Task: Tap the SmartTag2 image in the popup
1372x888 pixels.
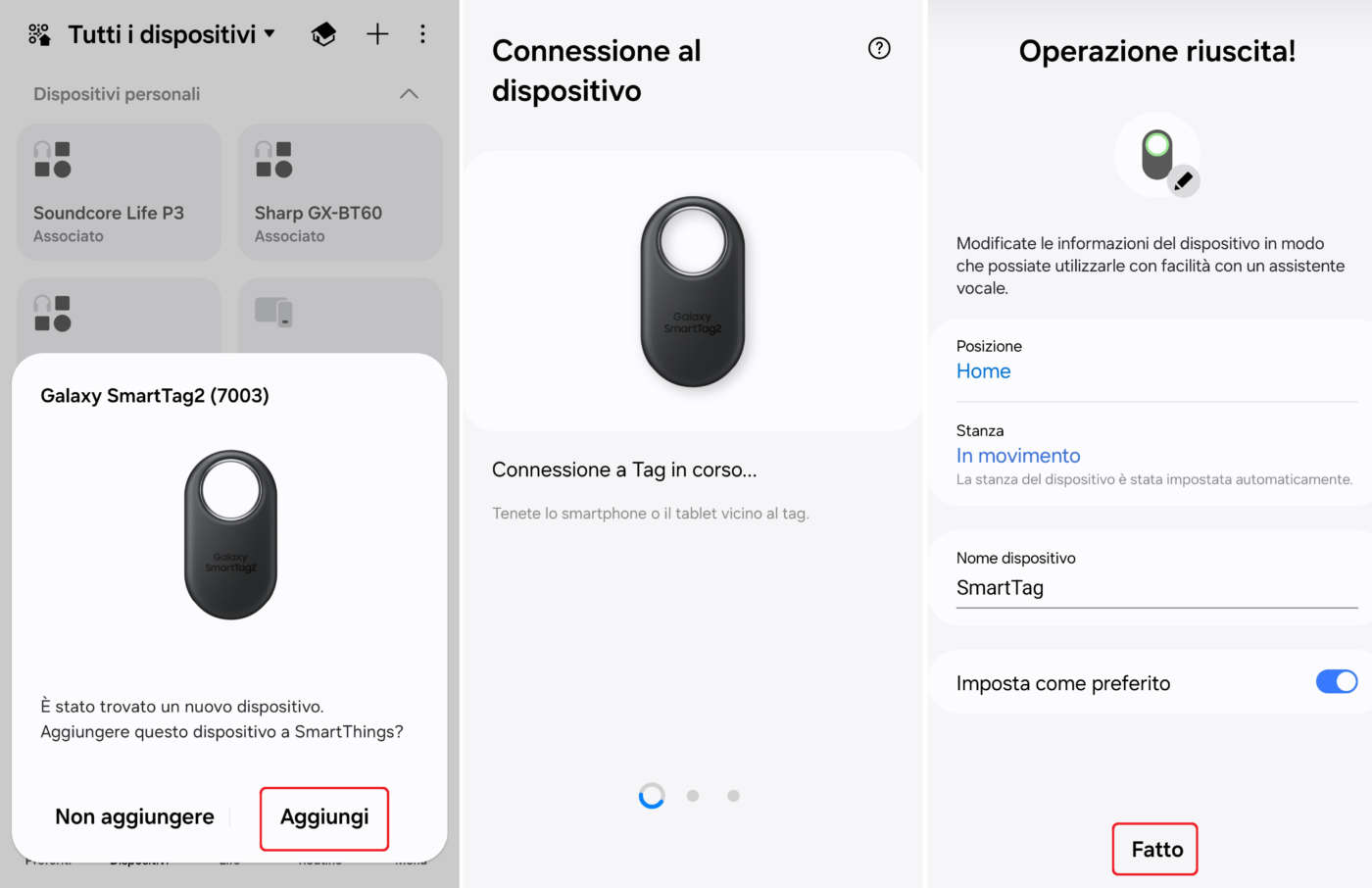Action: pyautogui.click(x=231, y=534)
